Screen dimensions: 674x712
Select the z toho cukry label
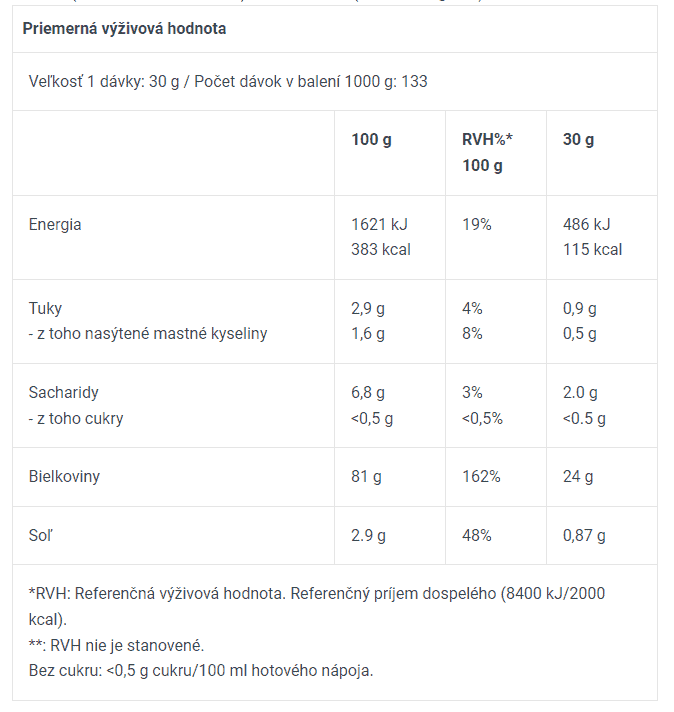[x=76, y=418]
